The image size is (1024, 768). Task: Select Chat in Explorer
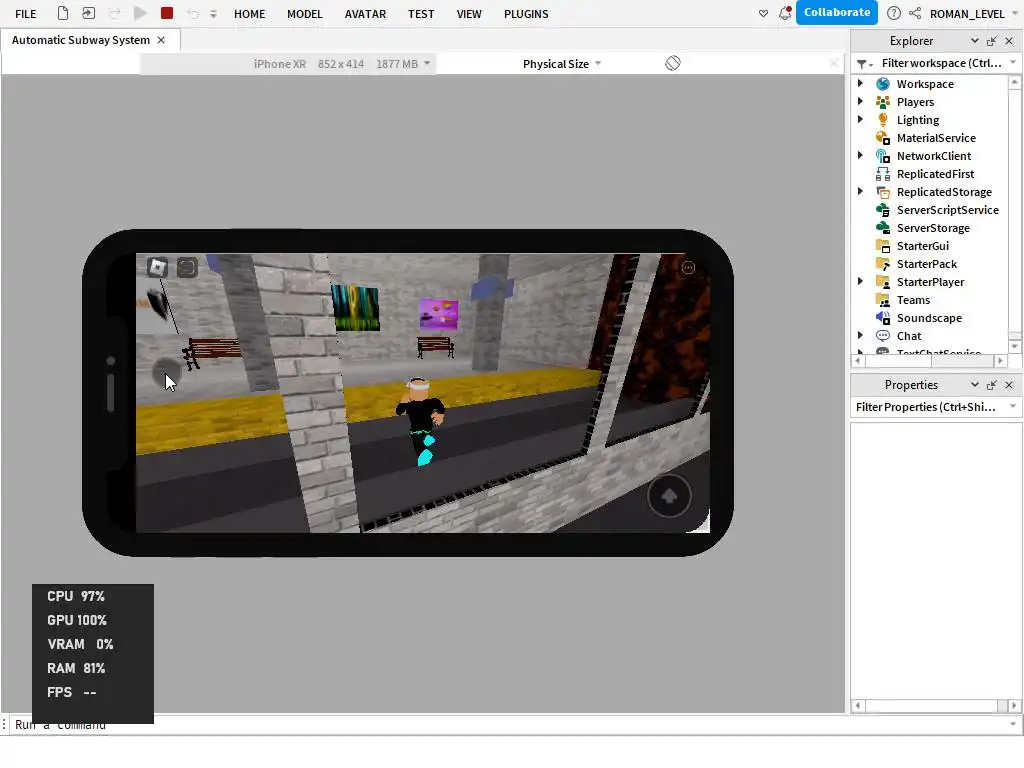pos(908,336)
